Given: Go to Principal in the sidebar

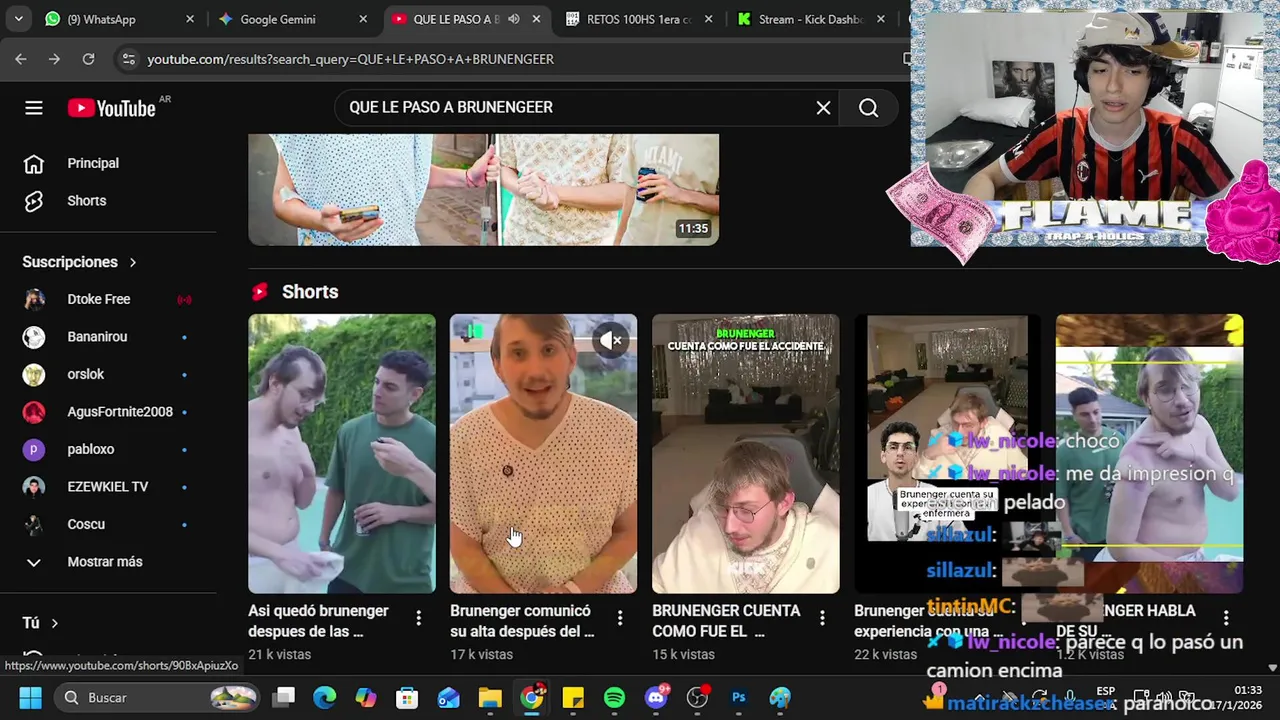Looking at the screenshot, I should coord(94,163).
